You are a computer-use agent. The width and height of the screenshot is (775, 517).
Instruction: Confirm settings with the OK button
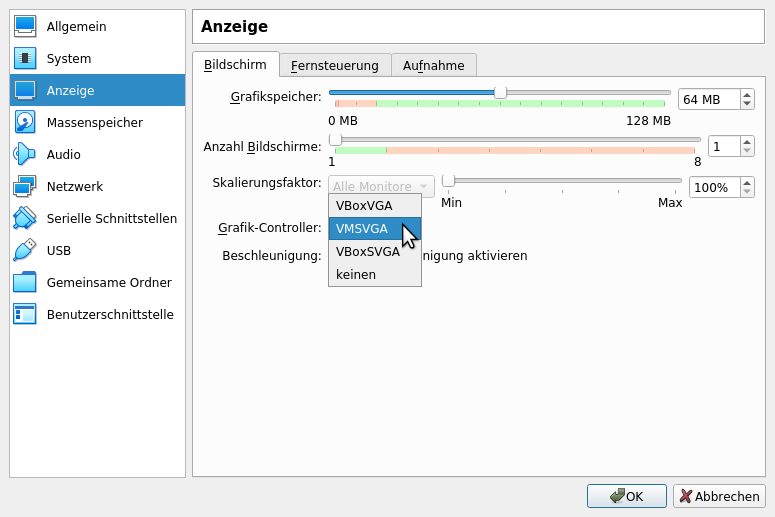[x=626, y=496]
